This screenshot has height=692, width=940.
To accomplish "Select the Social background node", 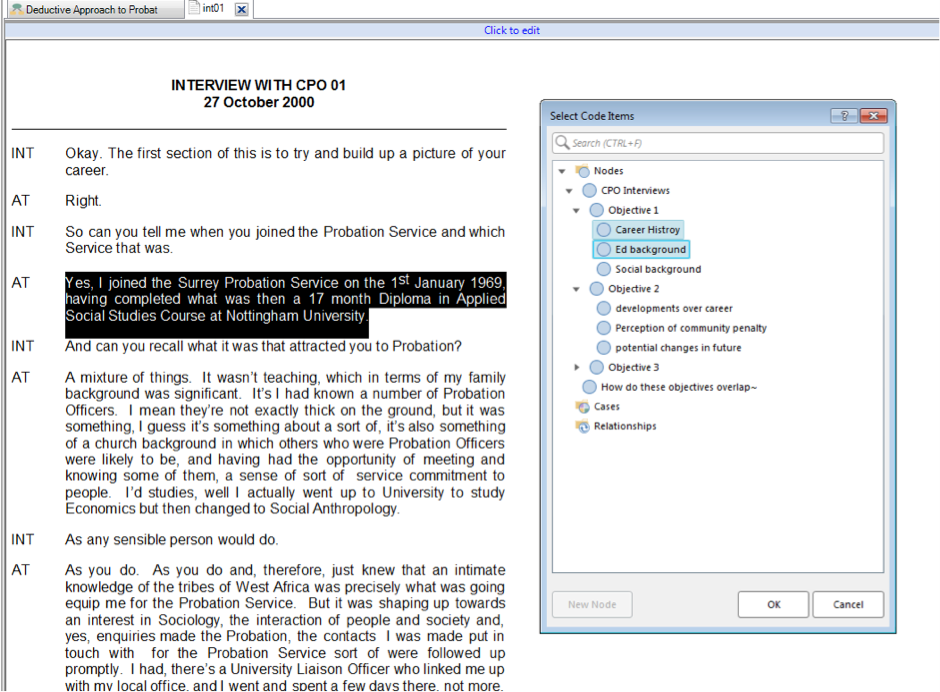I will point(657,269).
